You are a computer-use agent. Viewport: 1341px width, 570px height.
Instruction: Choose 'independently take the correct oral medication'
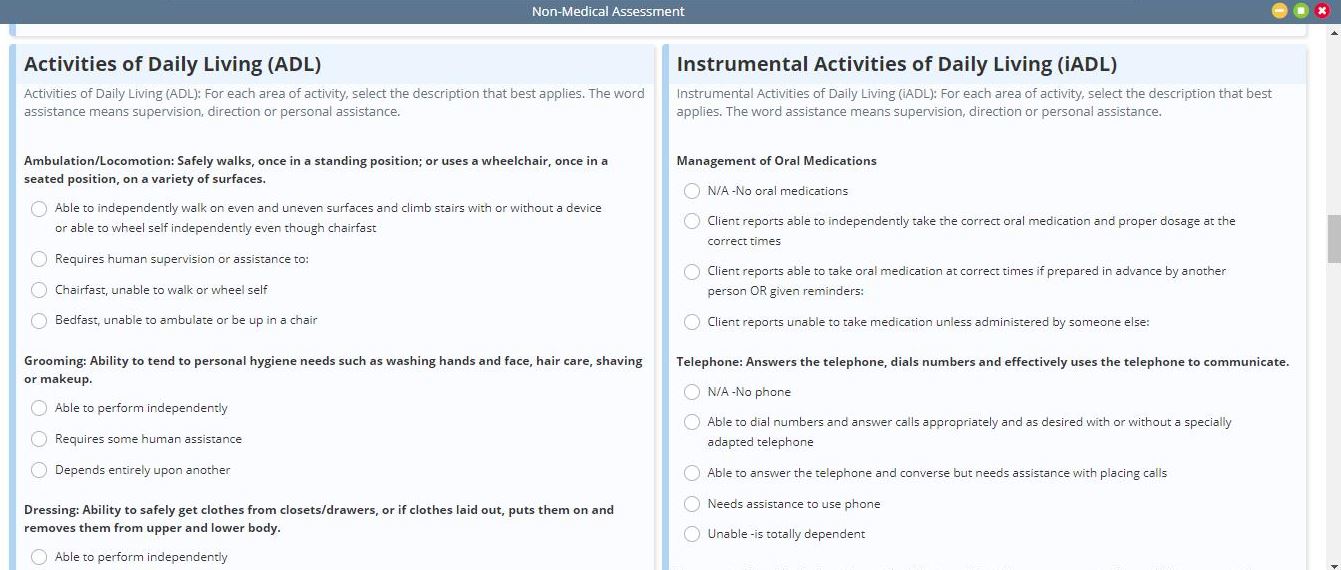point(691,221)
